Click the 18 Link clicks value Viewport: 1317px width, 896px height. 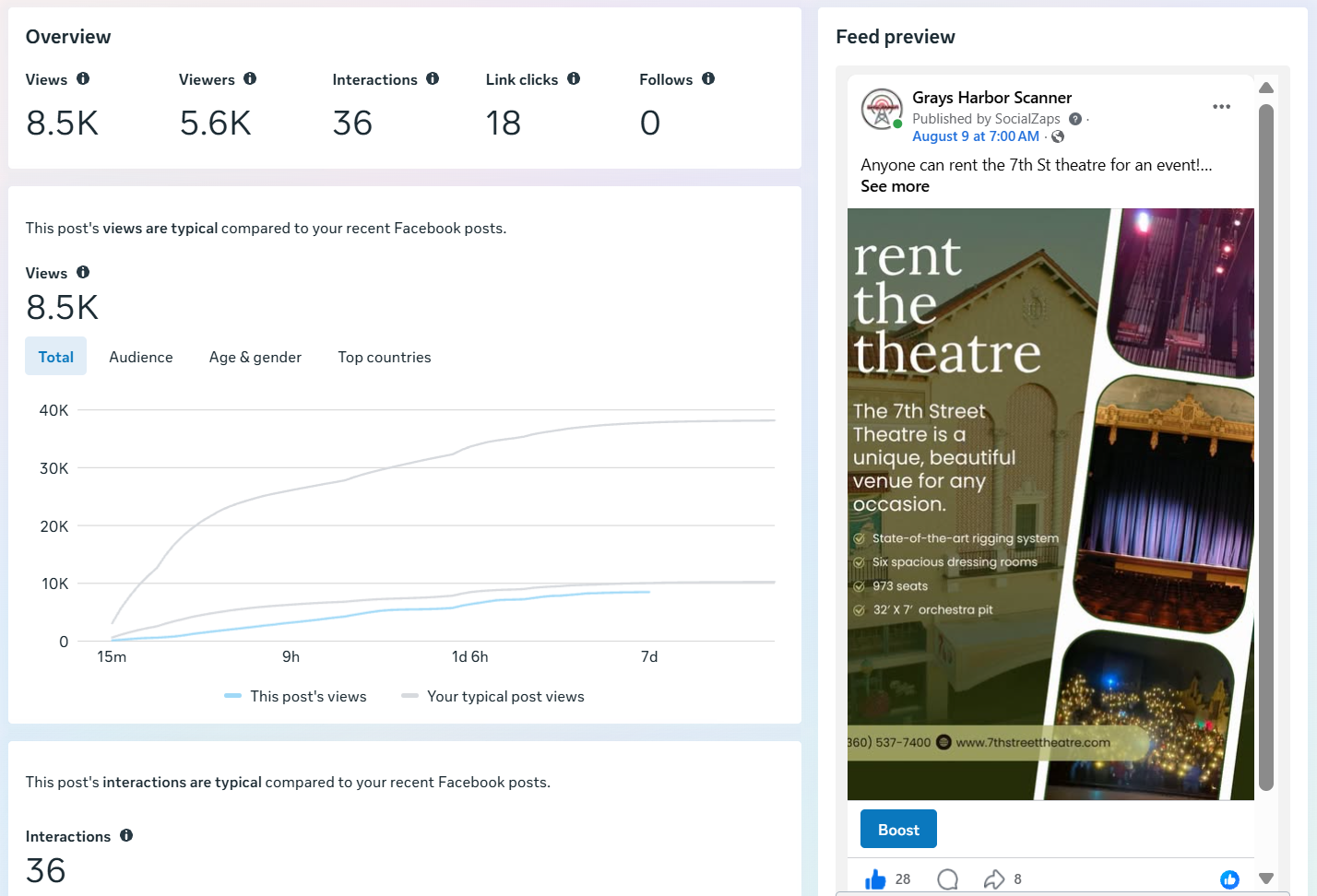[504, 123]
